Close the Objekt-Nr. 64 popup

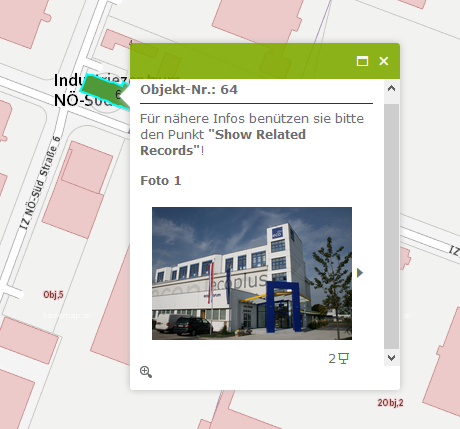[384, 61]
